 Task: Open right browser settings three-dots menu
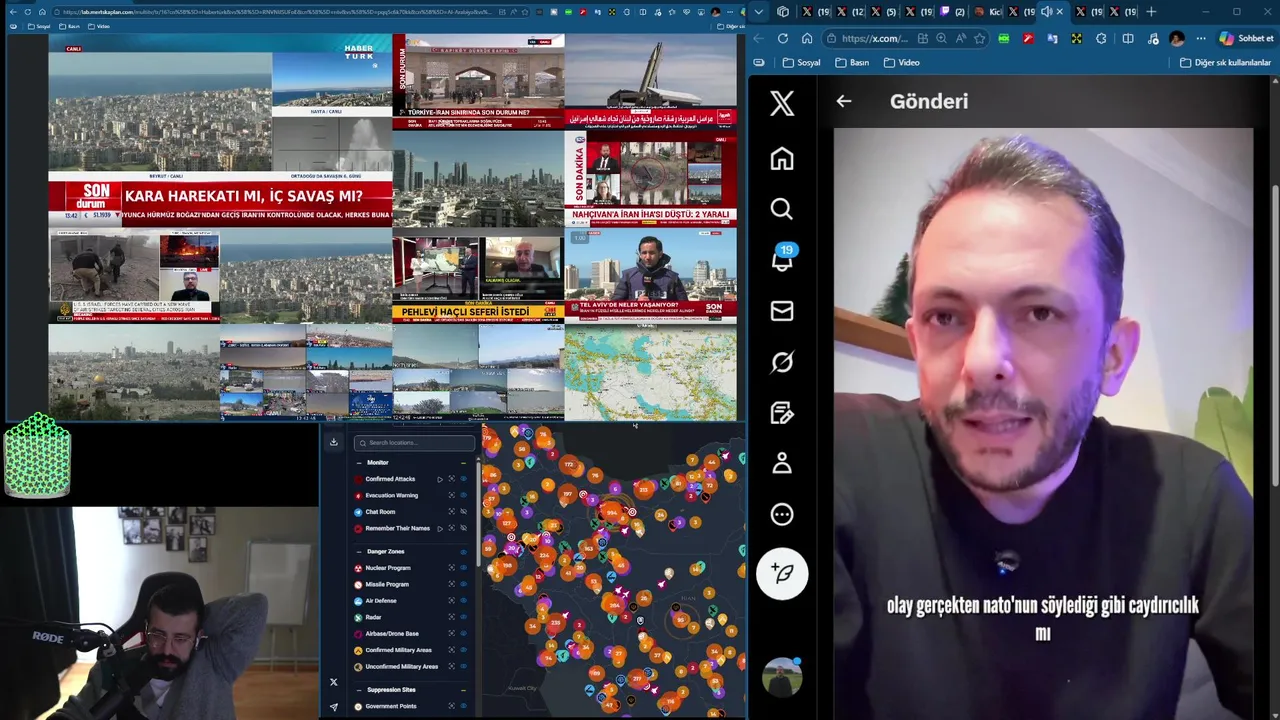pos(1201,38)
